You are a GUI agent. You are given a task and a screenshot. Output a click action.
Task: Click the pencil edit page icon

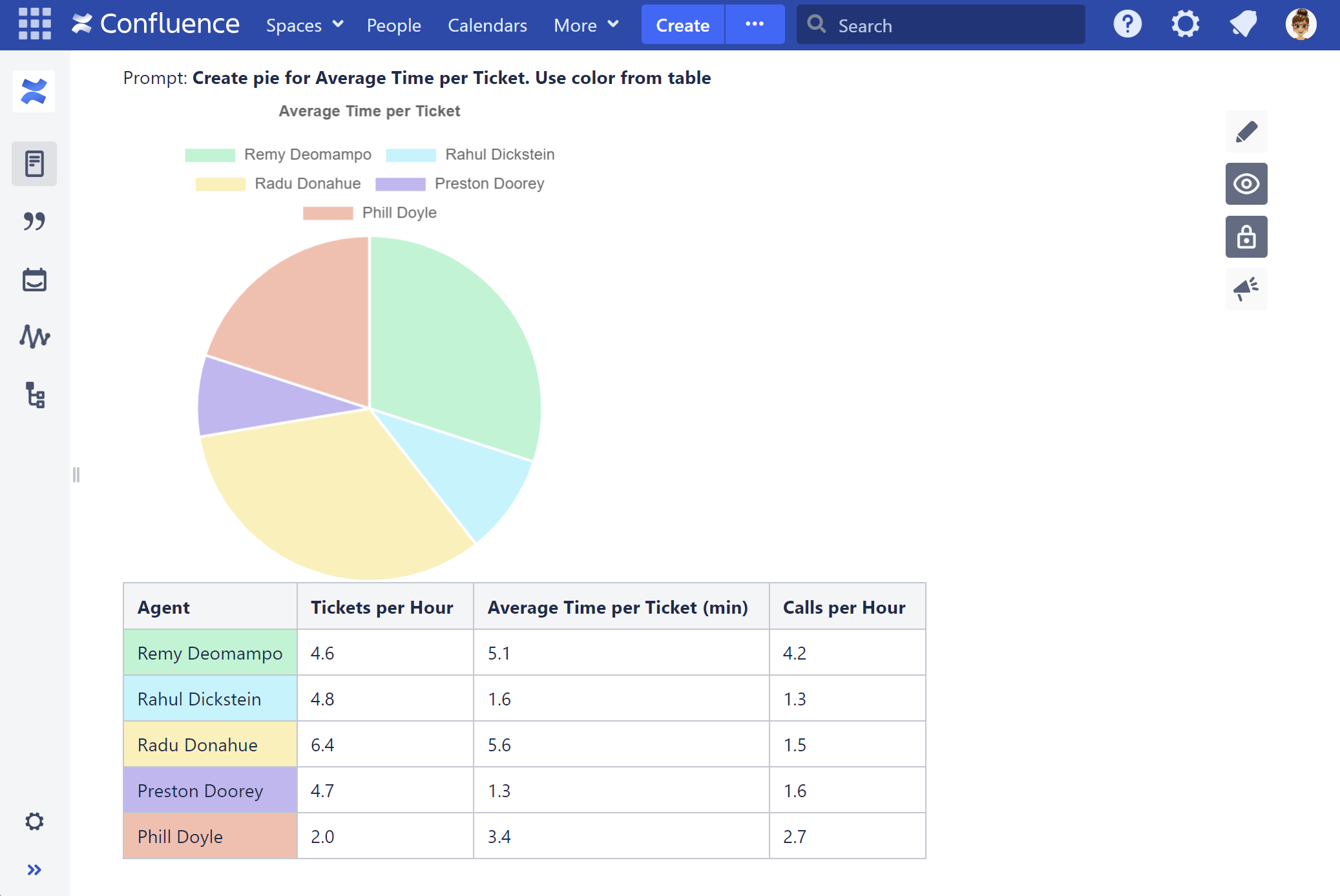coord(1246,132)
